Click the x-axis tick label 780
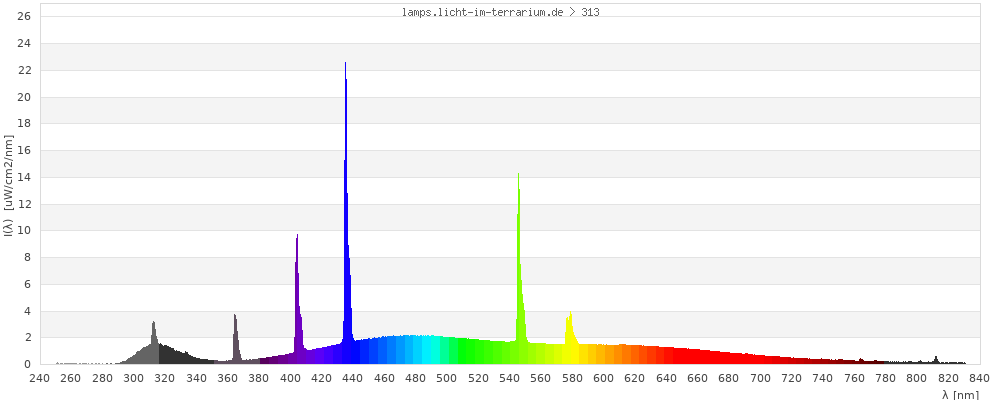Image resolution: width=1000 pixels, height=400 pixels. [x=885, y=378]
